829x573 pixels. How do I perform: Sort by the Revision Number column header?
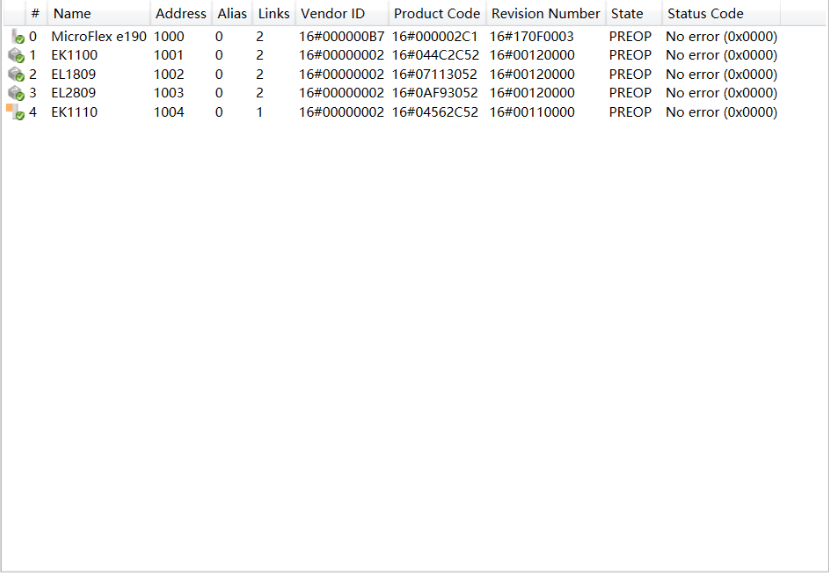click(x=546, y=13)
